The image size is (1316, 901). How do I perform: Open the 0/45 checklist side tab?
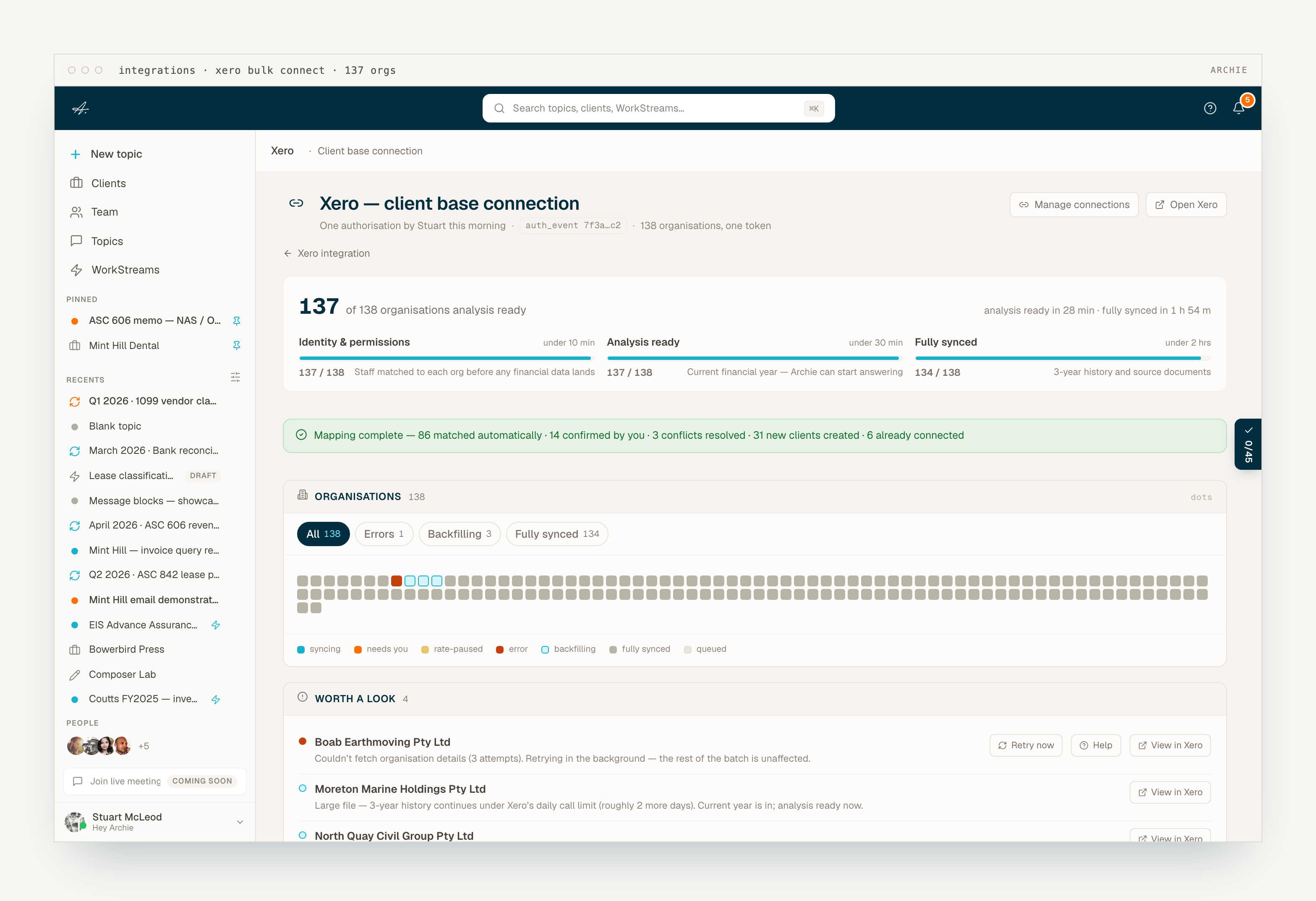tap(1248, 444)
